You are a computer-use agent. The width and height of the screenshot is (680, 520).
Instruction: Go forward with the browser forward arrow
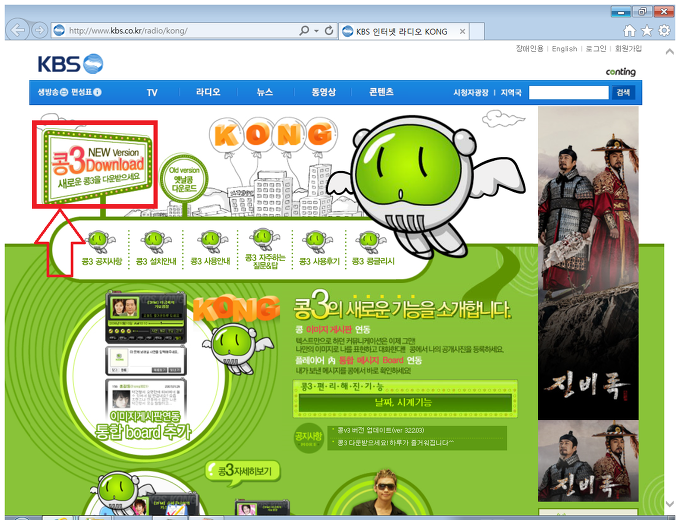click(x=39, y=30)
